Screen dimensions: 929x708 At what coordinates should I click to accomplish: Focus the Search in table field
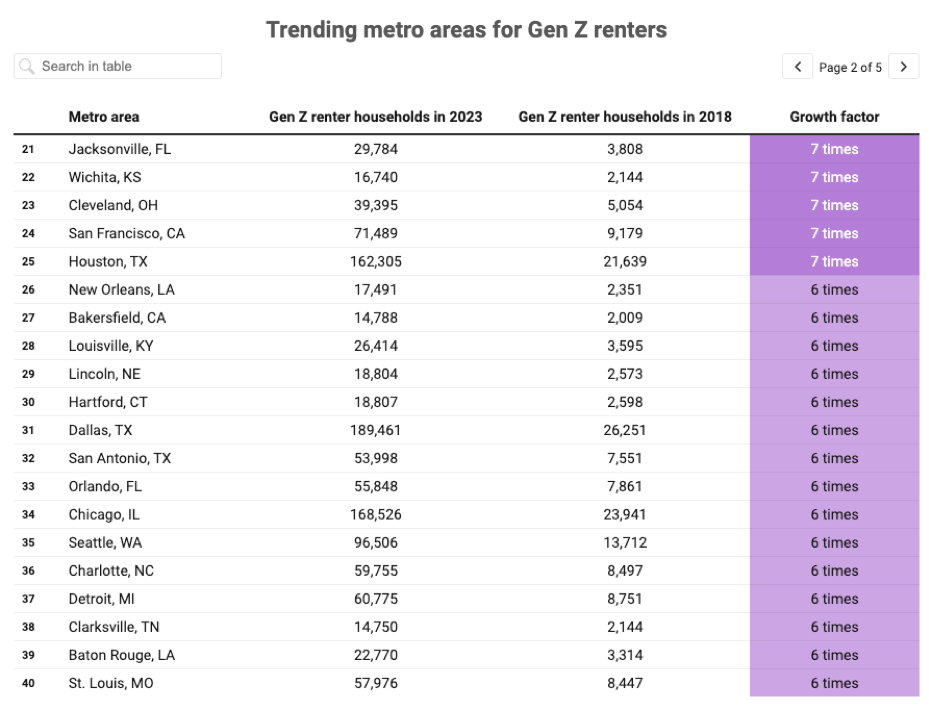point(118,66)
